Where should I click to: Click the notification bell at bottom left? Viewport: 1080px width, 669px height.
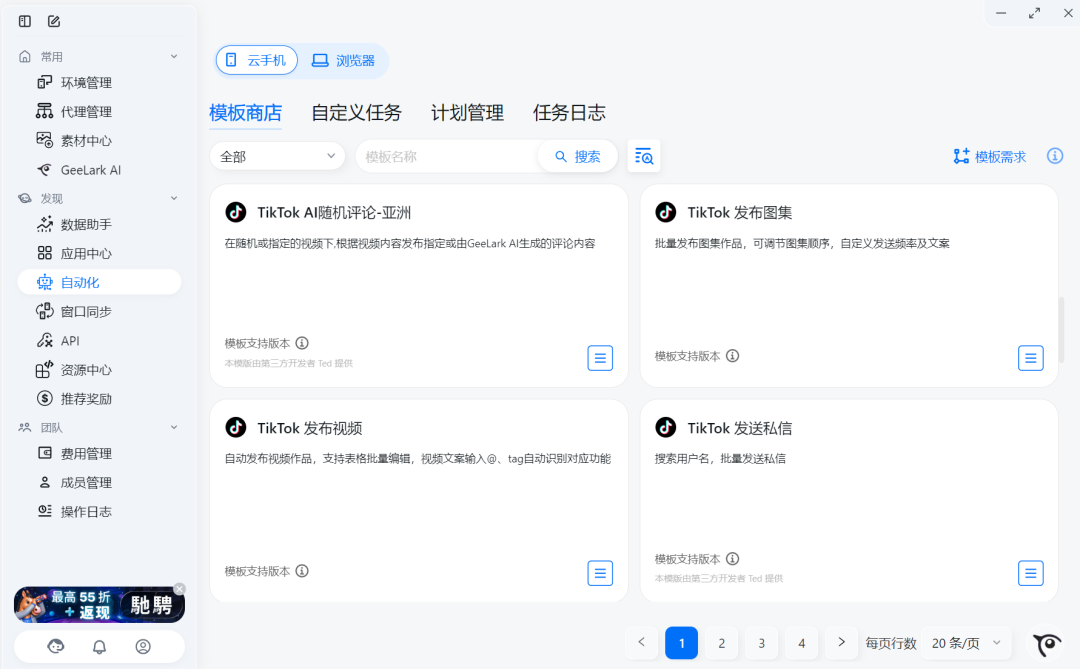pos(99,647)
